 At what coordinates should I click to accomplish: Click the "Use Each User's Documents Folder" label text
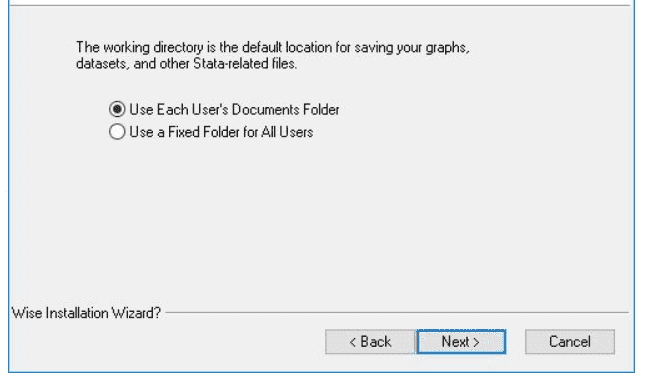click(x=234, y=109)
